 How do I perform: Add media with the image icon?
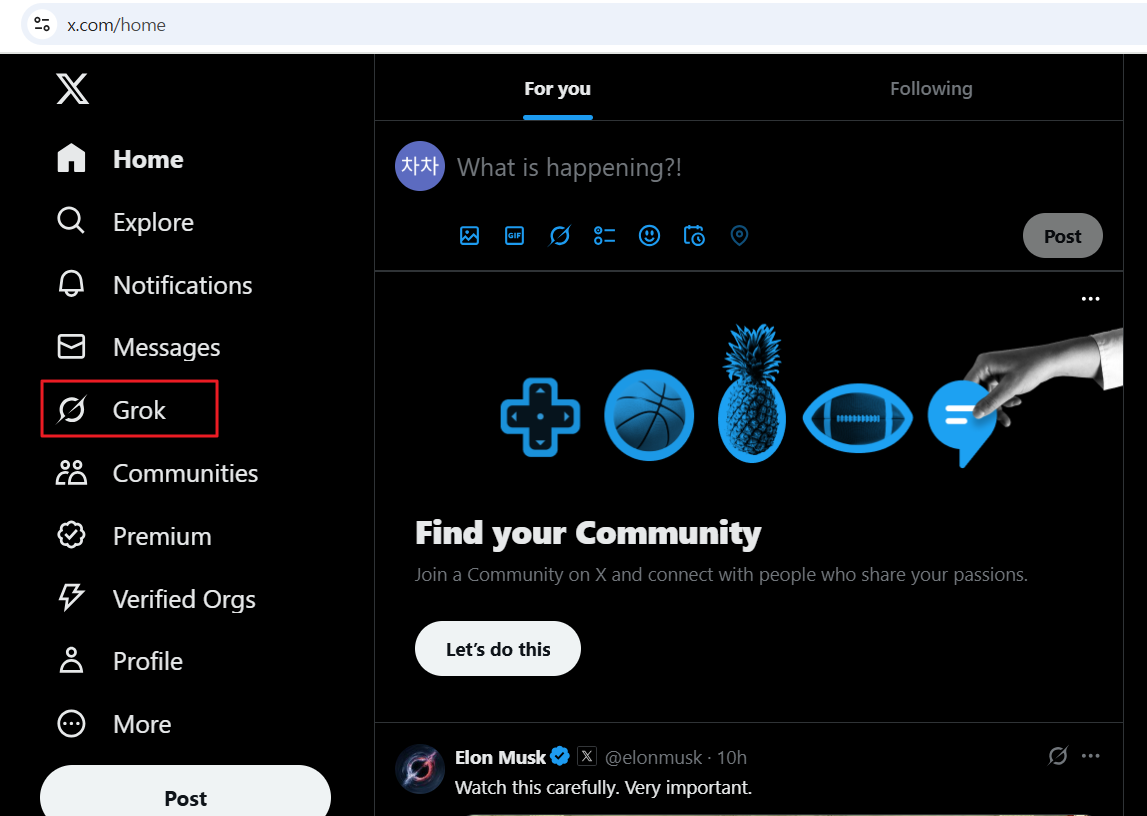point(470,235)
